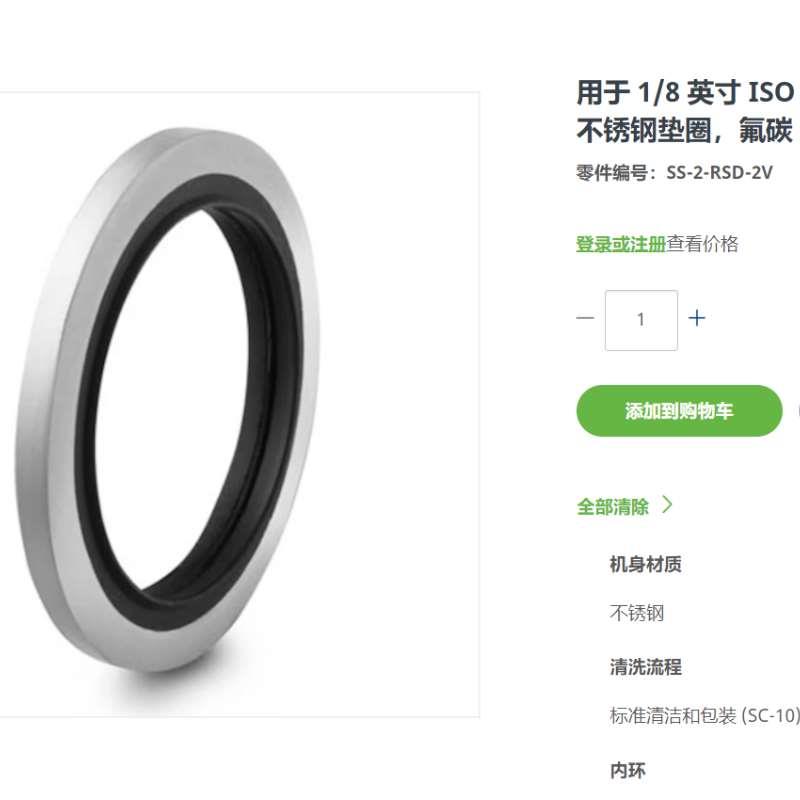Select the part number SS-2-RSD-2V

(x=719, y=172)
